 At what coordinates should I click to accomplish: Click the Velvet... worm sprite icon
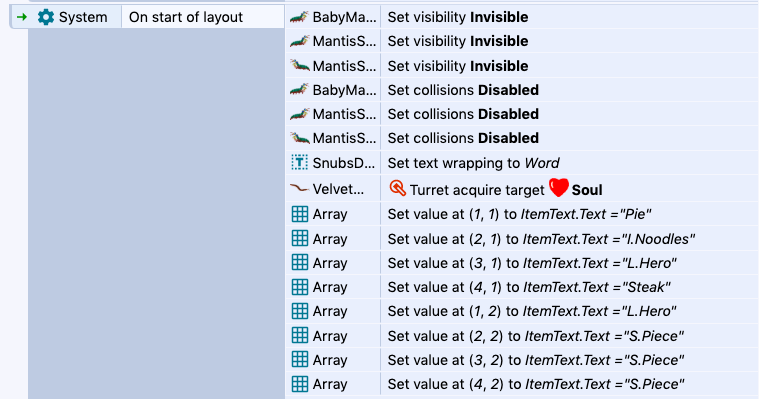tap(299, 188)
